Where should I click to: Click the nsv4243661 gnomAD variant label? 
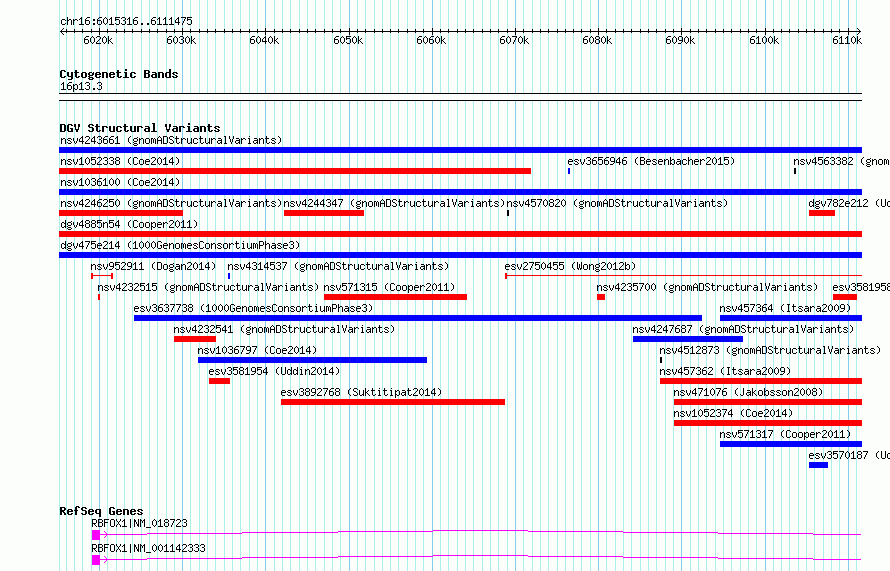point(171,140)
